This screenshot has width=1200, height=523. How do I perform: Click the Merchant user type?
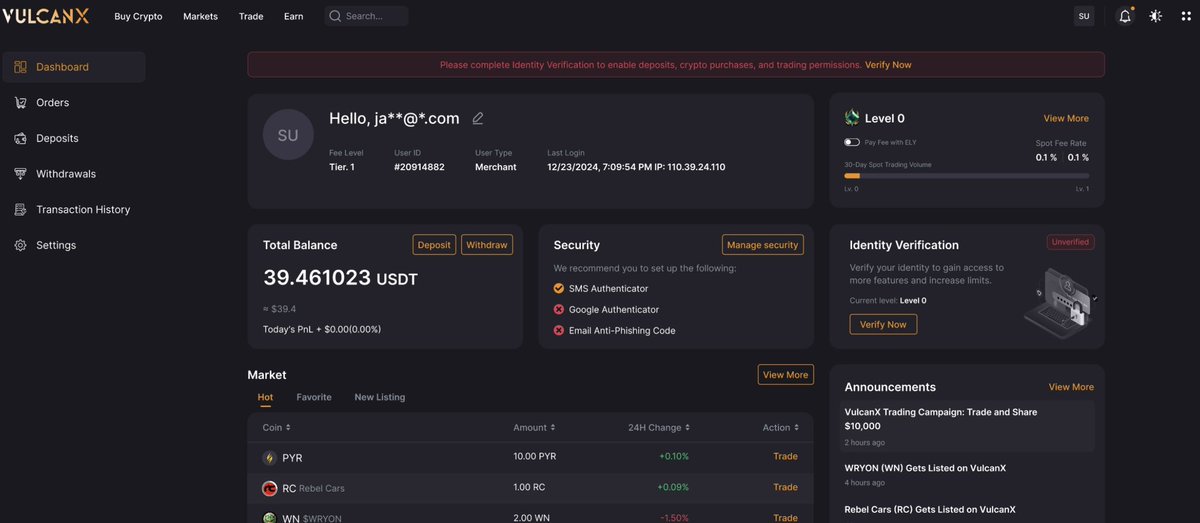(496, 167)
